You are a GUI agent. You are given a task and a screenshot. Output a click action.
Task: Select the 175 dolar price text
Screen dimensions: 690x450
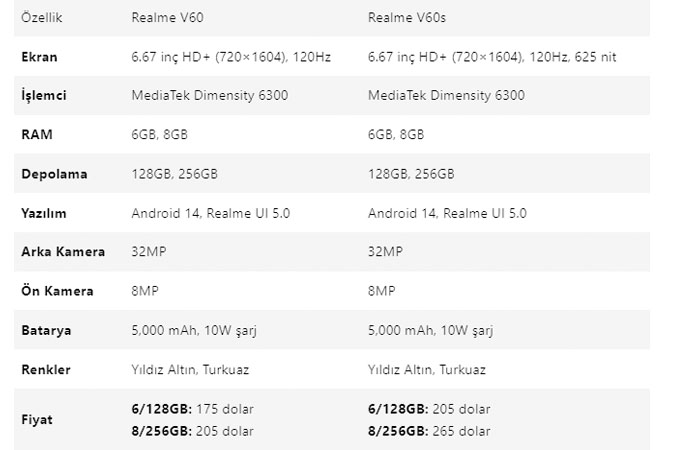pyautogui.click(x=225, y=409)
